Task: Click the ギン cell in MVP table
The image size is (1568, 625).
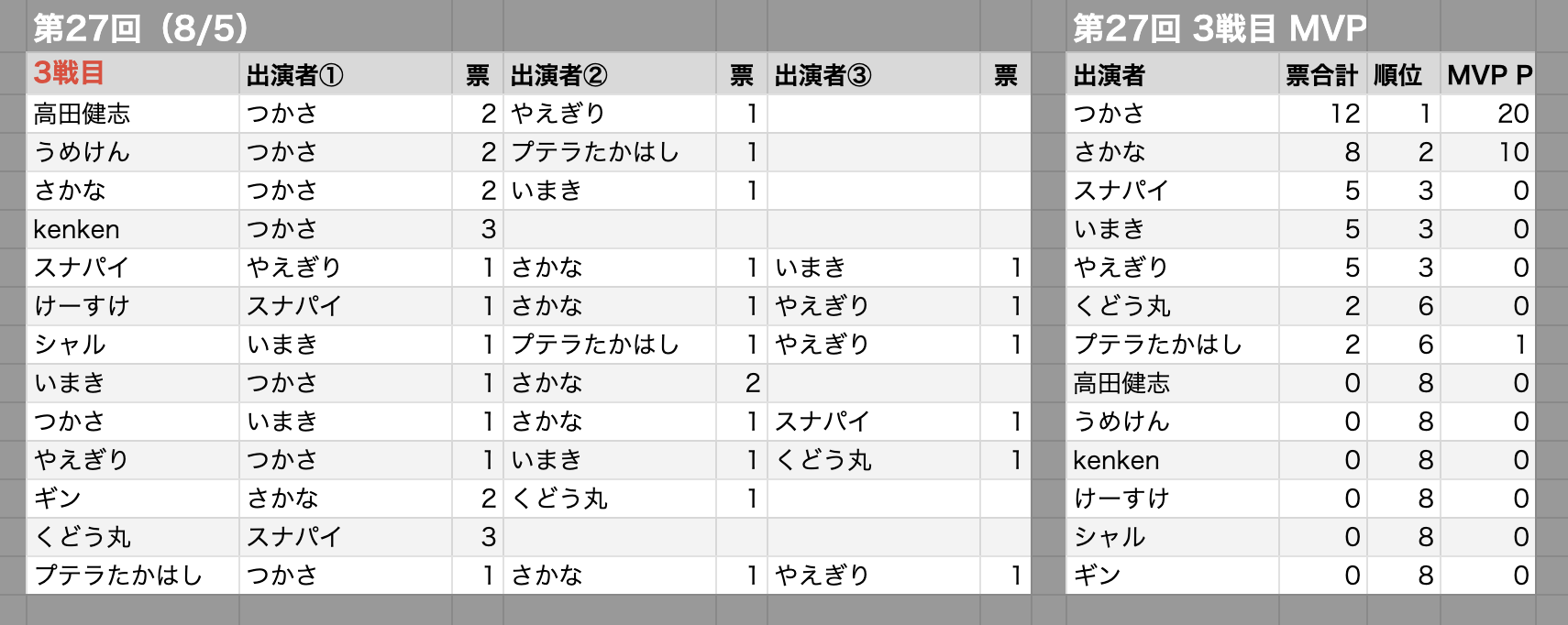Action: click(1173, 576)
